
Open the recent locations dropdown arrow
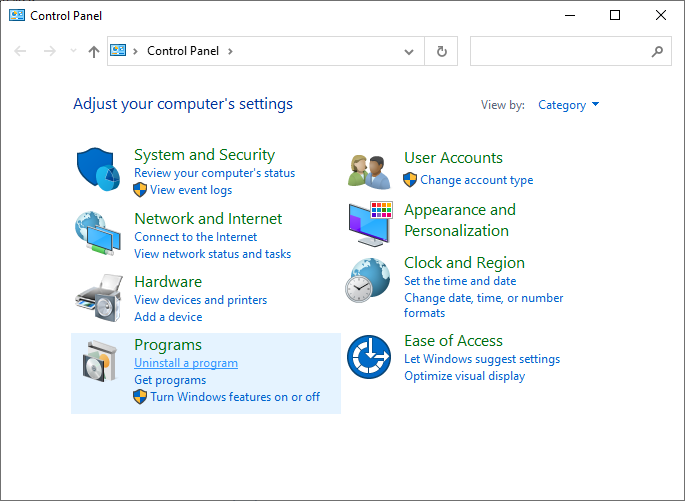pos(73,51)
